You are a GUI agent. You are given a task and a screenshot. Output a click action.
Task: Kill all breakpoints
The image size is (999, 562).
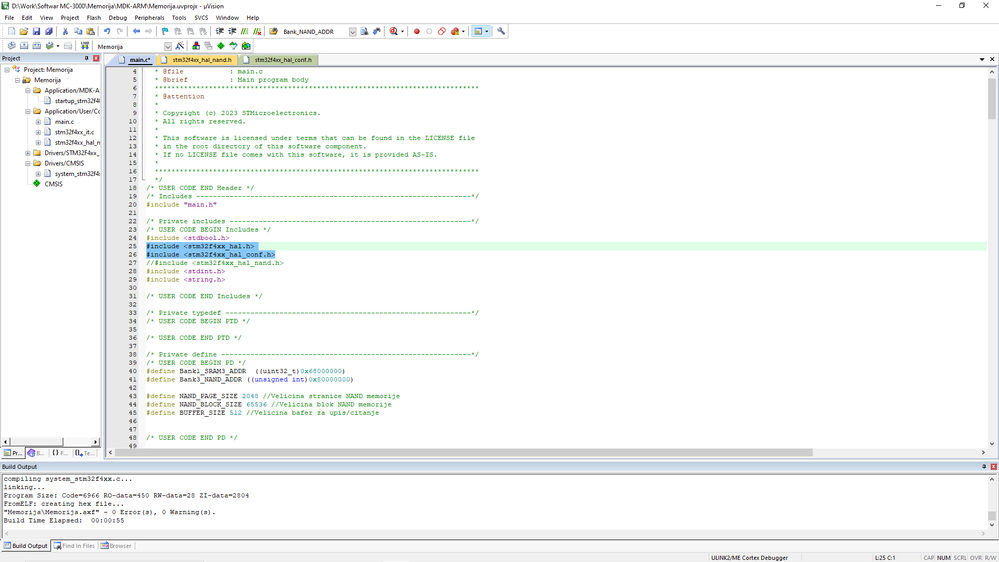pyautogui.click(x=454, y=31)
